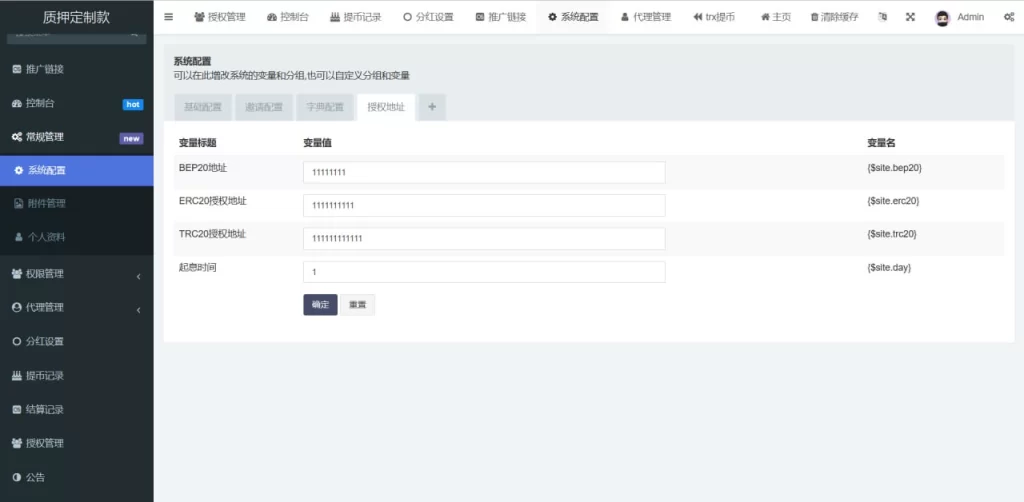Open the control sidebar cogs icon at the top right
Image resolution: width=1024 pixels, height=502 pixels.
click(x=1008, y=17)
